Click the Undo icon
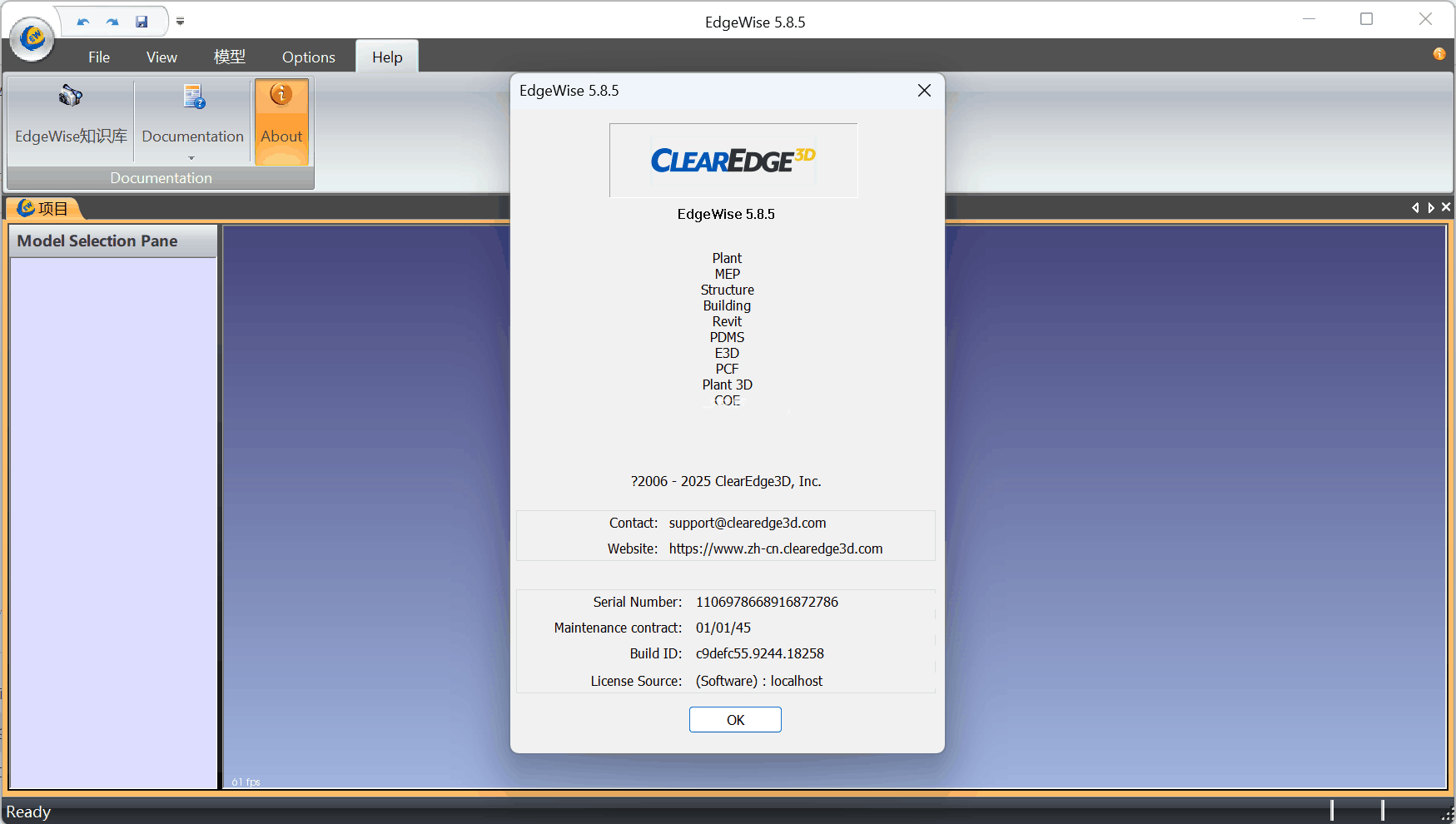This screenshot has height=824, width=1456. pyautogui.click(x=82, y=21)
